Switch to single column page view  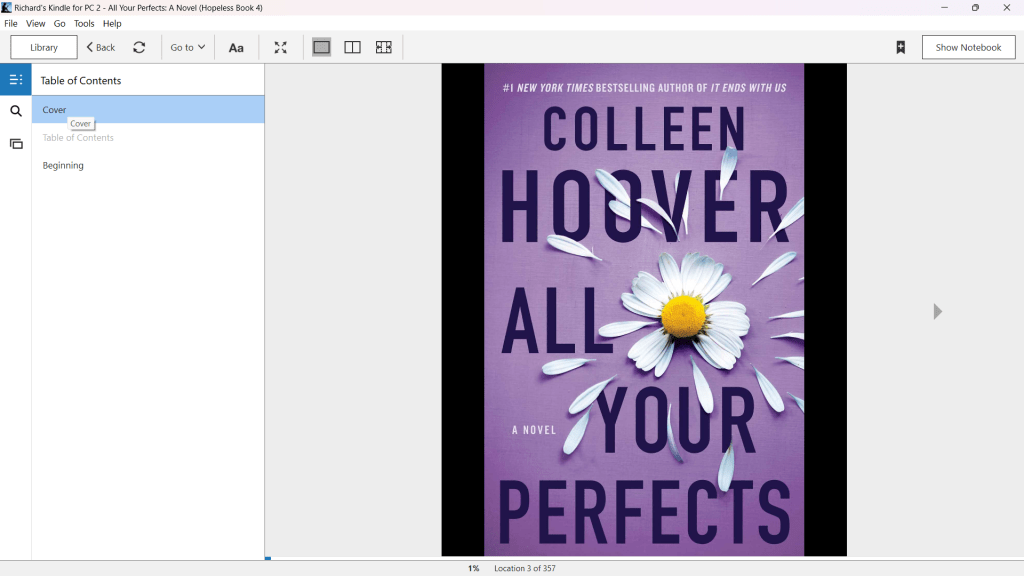click(x=321, y=47)
